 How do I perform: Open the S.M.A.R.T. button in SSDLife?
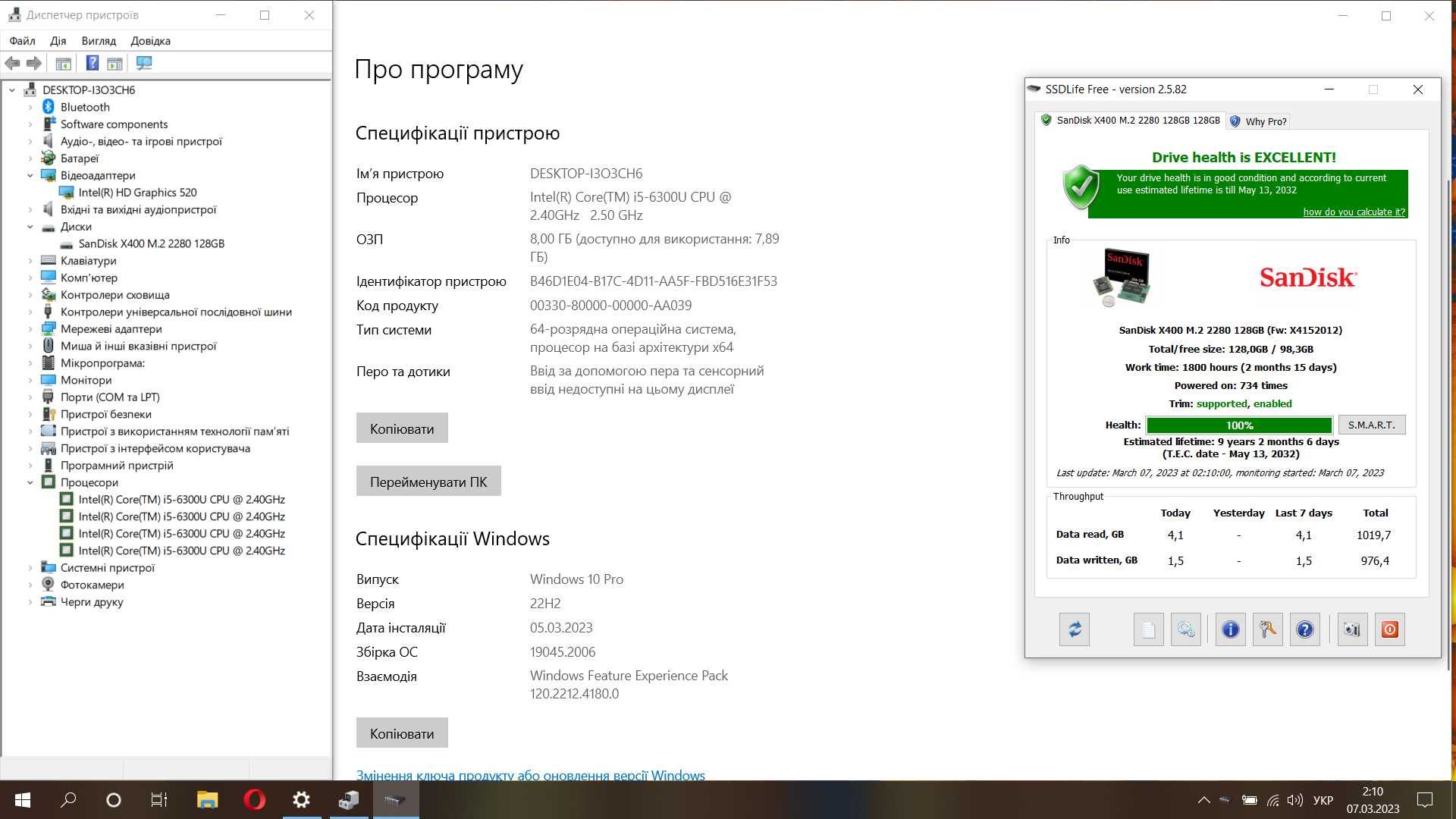pyautogui.click(x=1371, y=425)
